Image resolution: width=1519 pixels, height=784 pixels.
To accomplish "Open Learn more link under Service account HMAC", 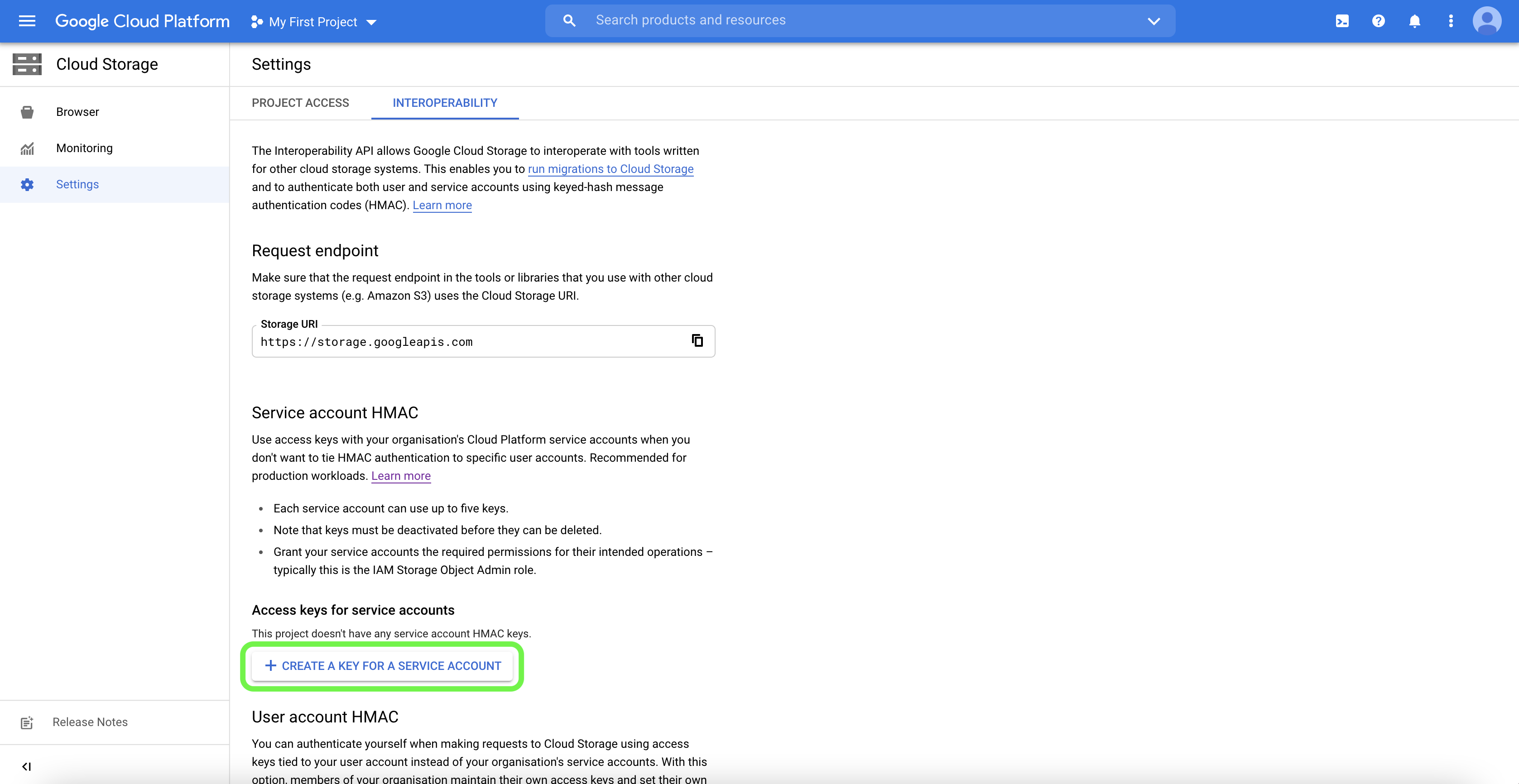I will click(400, 476).
